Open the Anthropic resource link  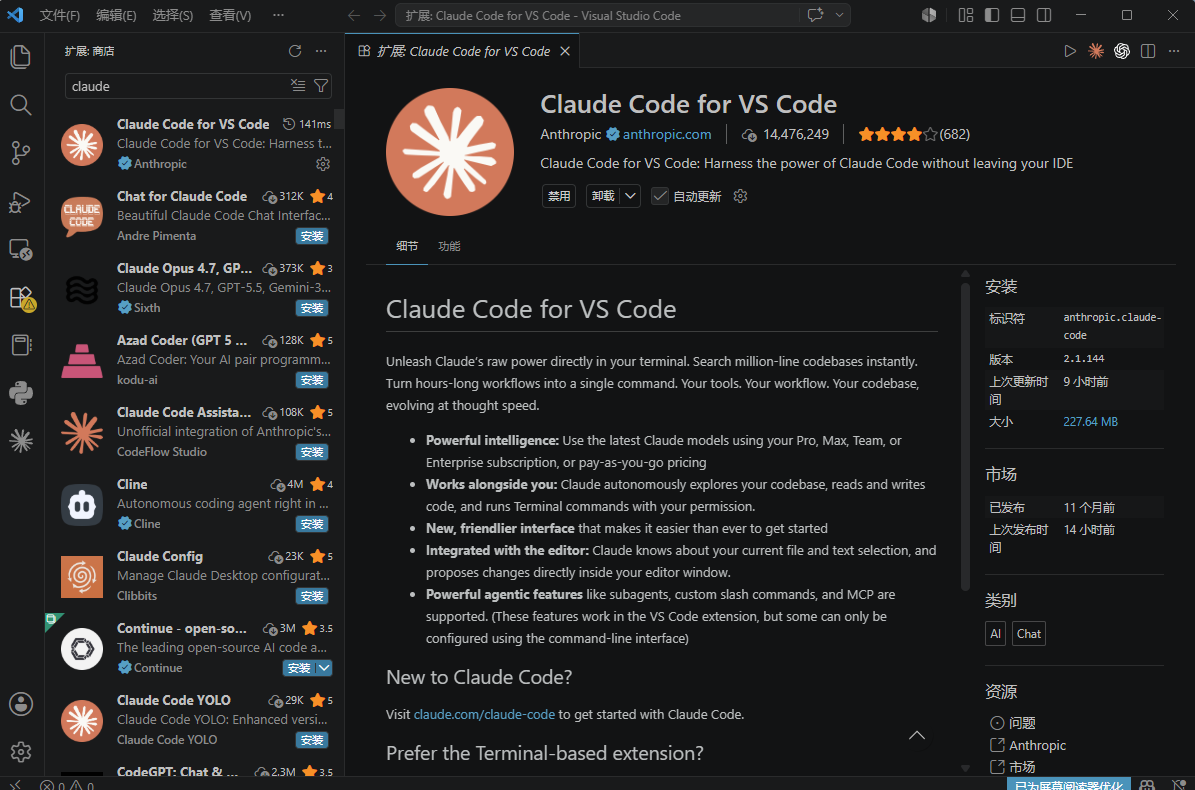coord(1028,745)
